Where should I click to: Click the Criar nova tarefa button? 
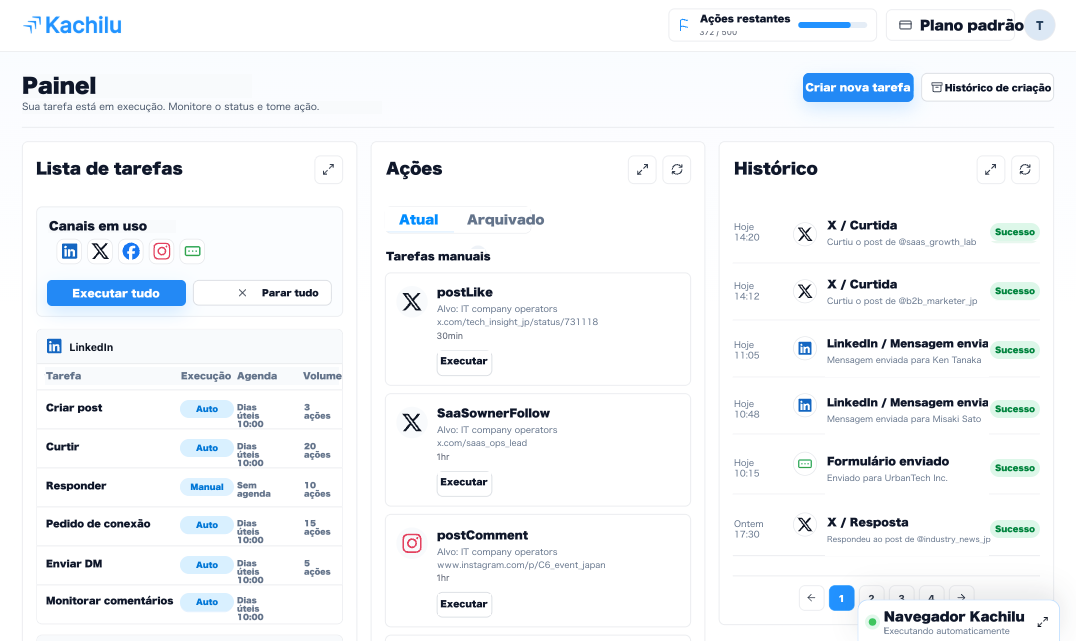(858, 87)
